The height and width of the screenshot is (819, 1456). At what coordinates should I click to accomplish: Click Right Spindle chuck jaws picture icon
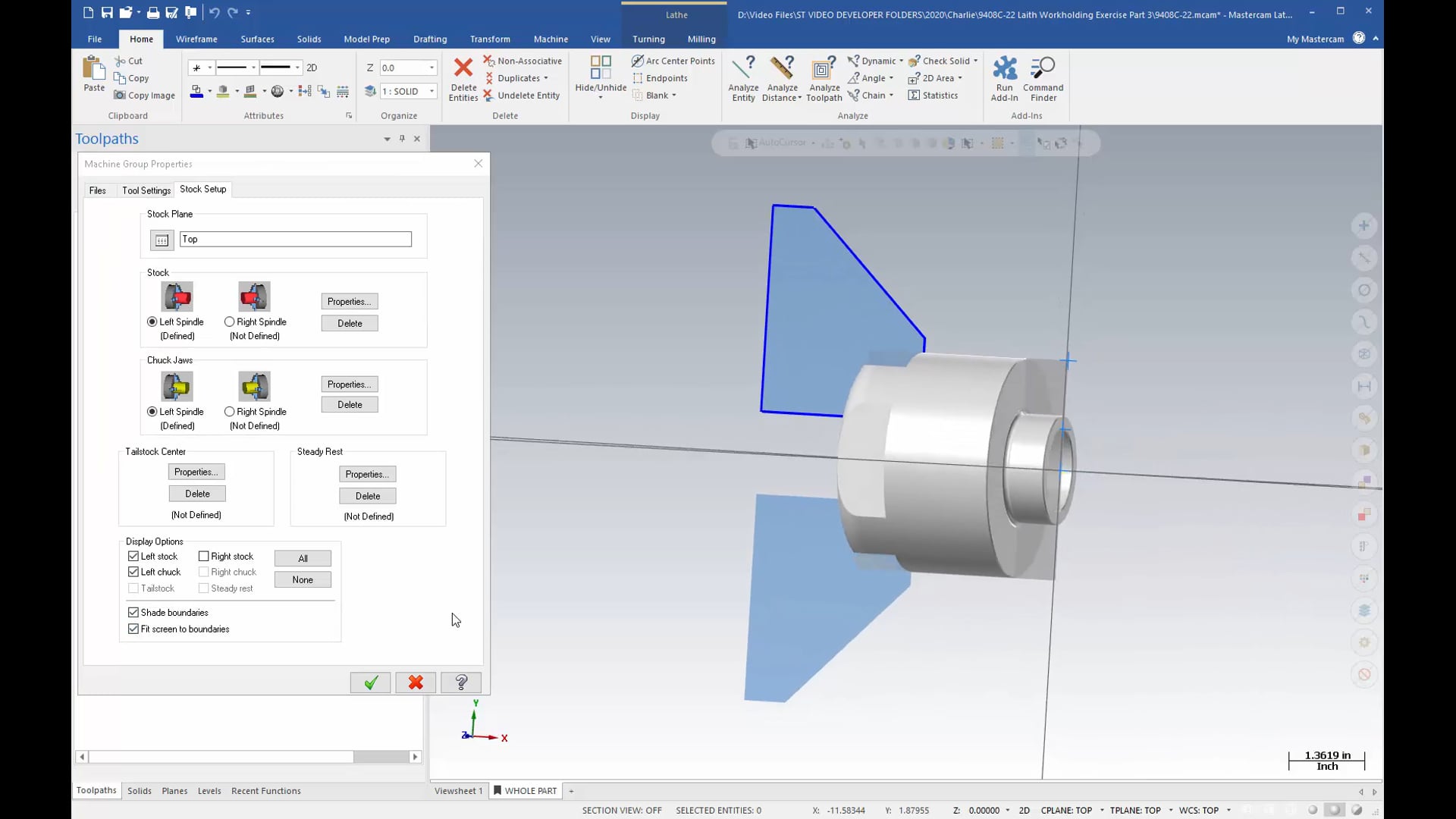(254, 386)
